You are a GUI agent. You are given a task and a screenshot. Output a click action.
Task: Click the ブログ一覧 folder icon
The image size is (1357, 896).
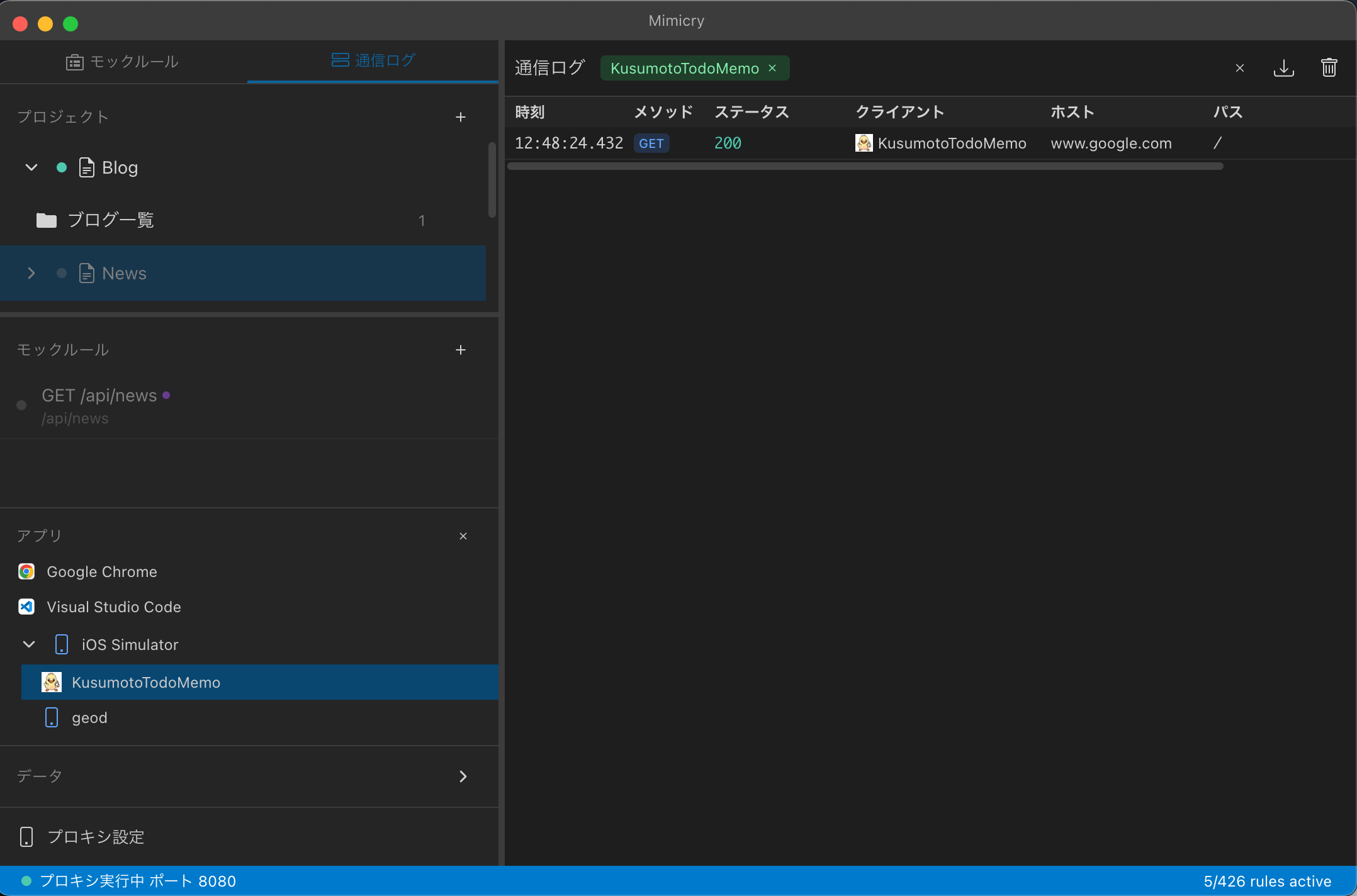click(47, 220)
